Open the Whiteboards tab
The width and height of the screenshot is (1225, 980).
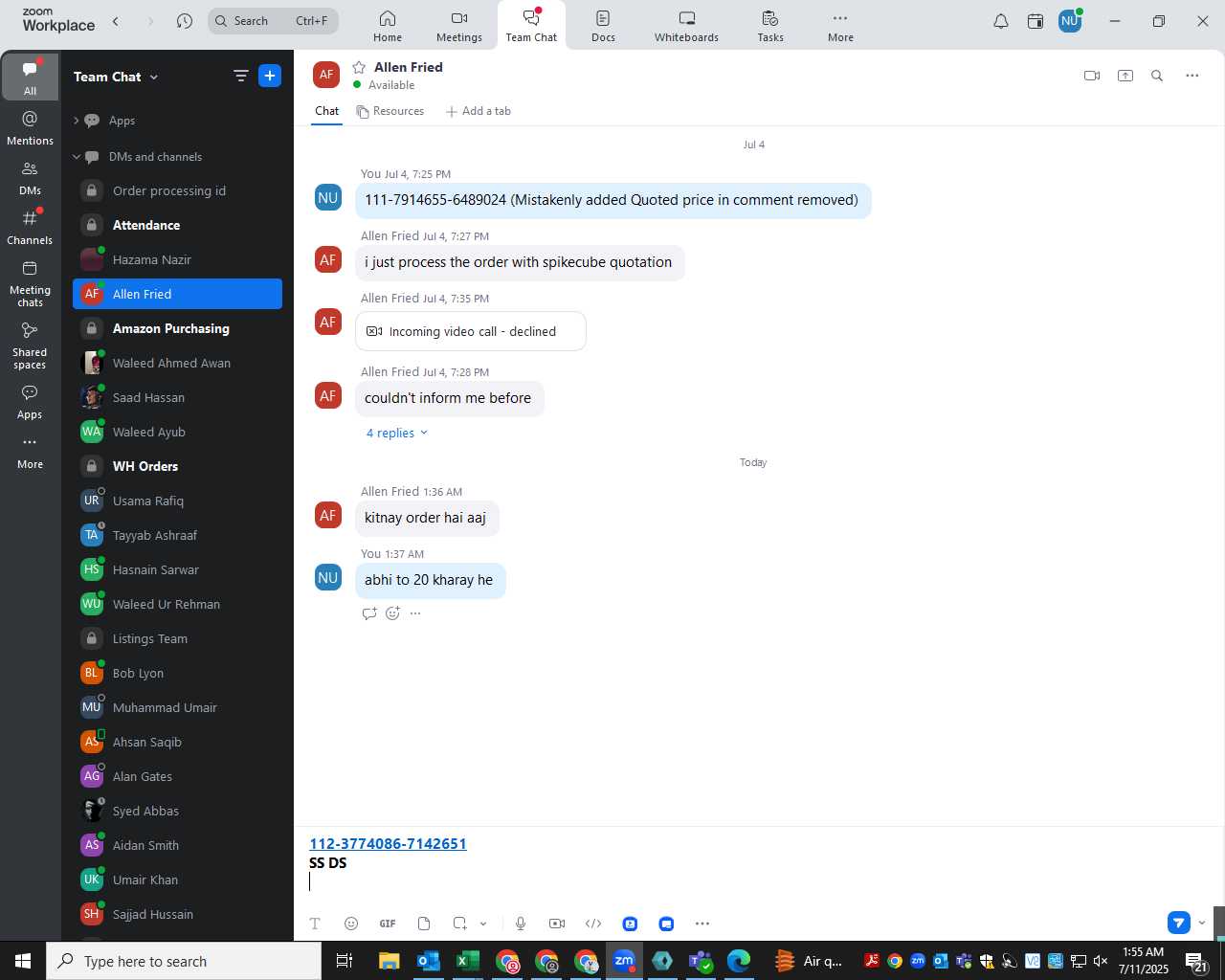[686, 26]
